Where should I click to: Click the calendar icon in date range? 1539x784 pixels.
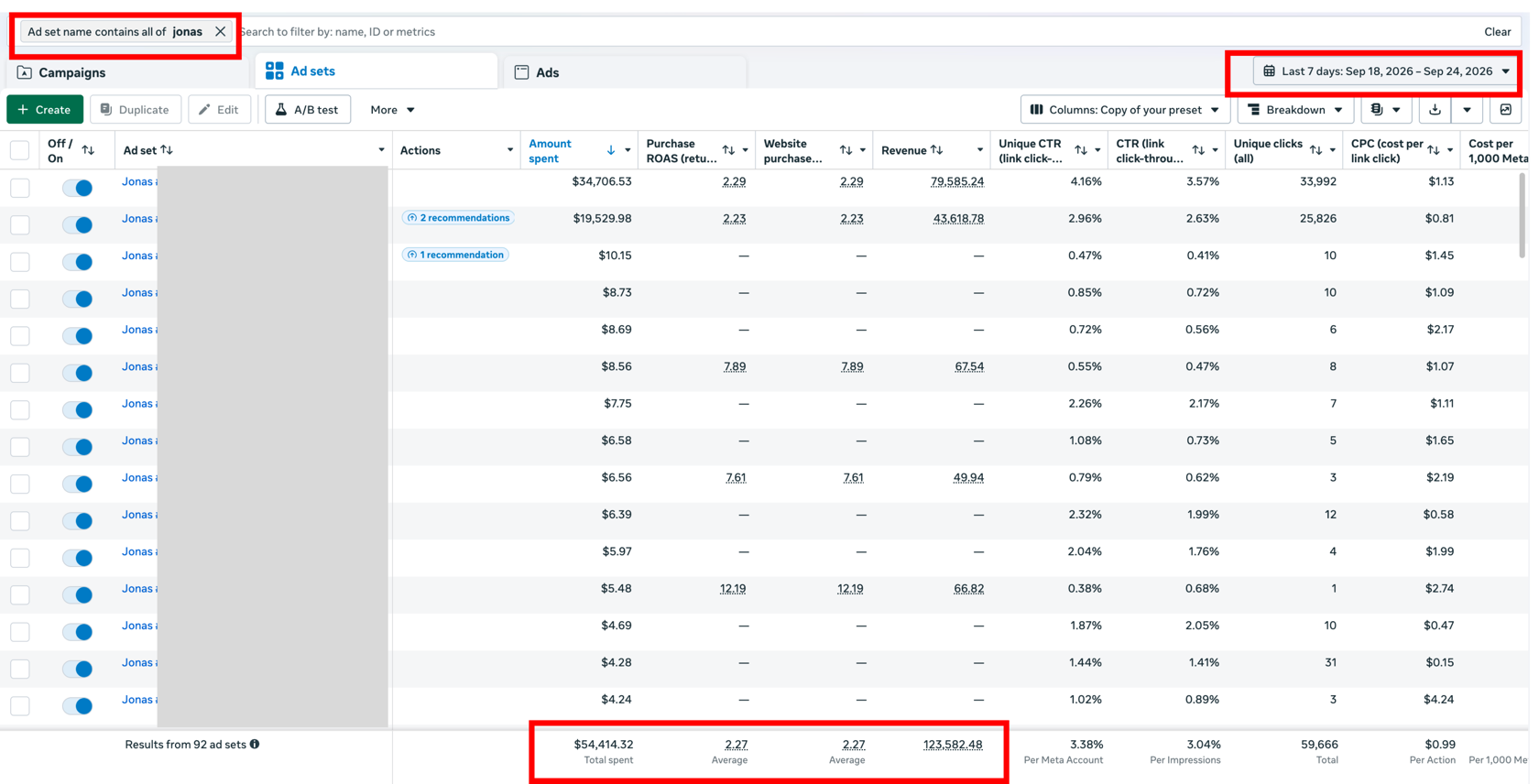pyautogui.click(x=1269, y=71)
